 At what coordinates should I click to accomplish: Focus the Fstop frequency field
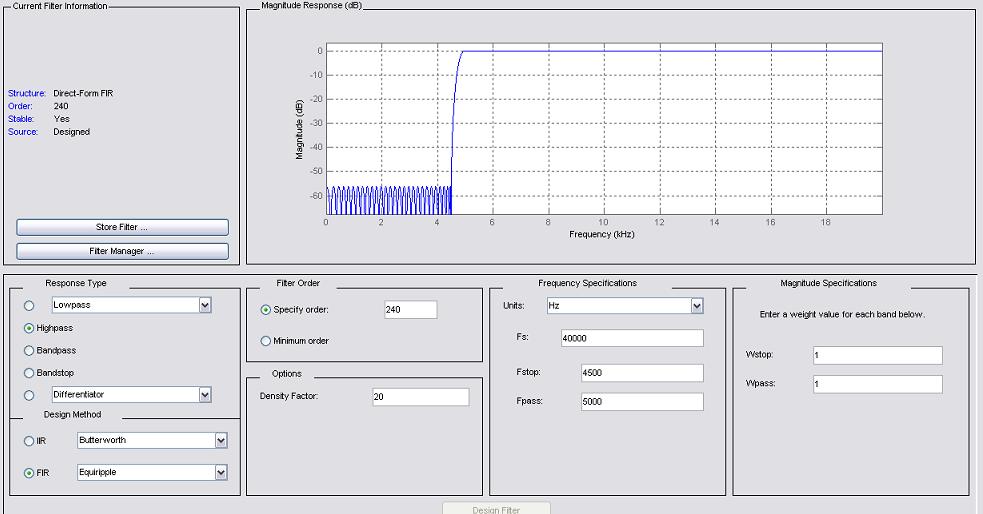pyautogui.click(x=641, y=373)
